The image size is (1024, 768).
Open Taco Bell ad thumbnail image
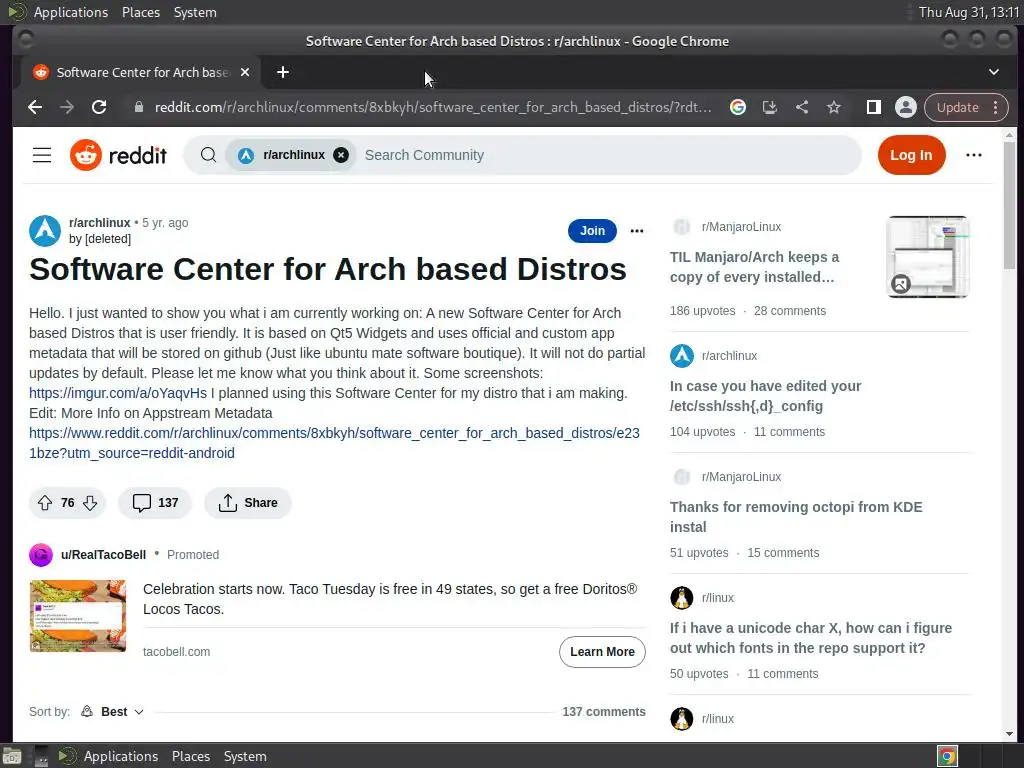[x=78, y=616]
